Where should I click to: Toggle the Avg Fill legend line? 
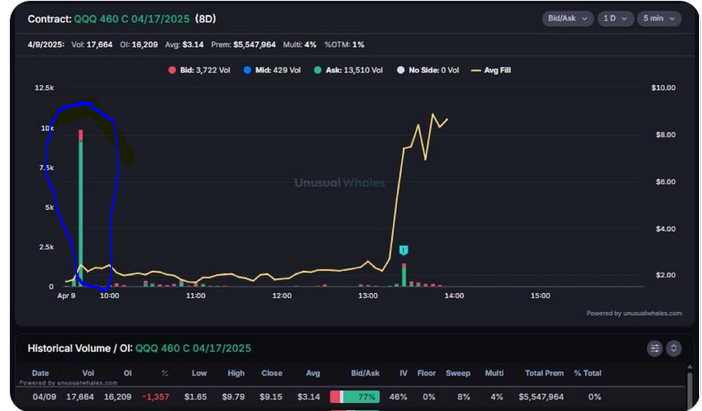tap(491, 70)
